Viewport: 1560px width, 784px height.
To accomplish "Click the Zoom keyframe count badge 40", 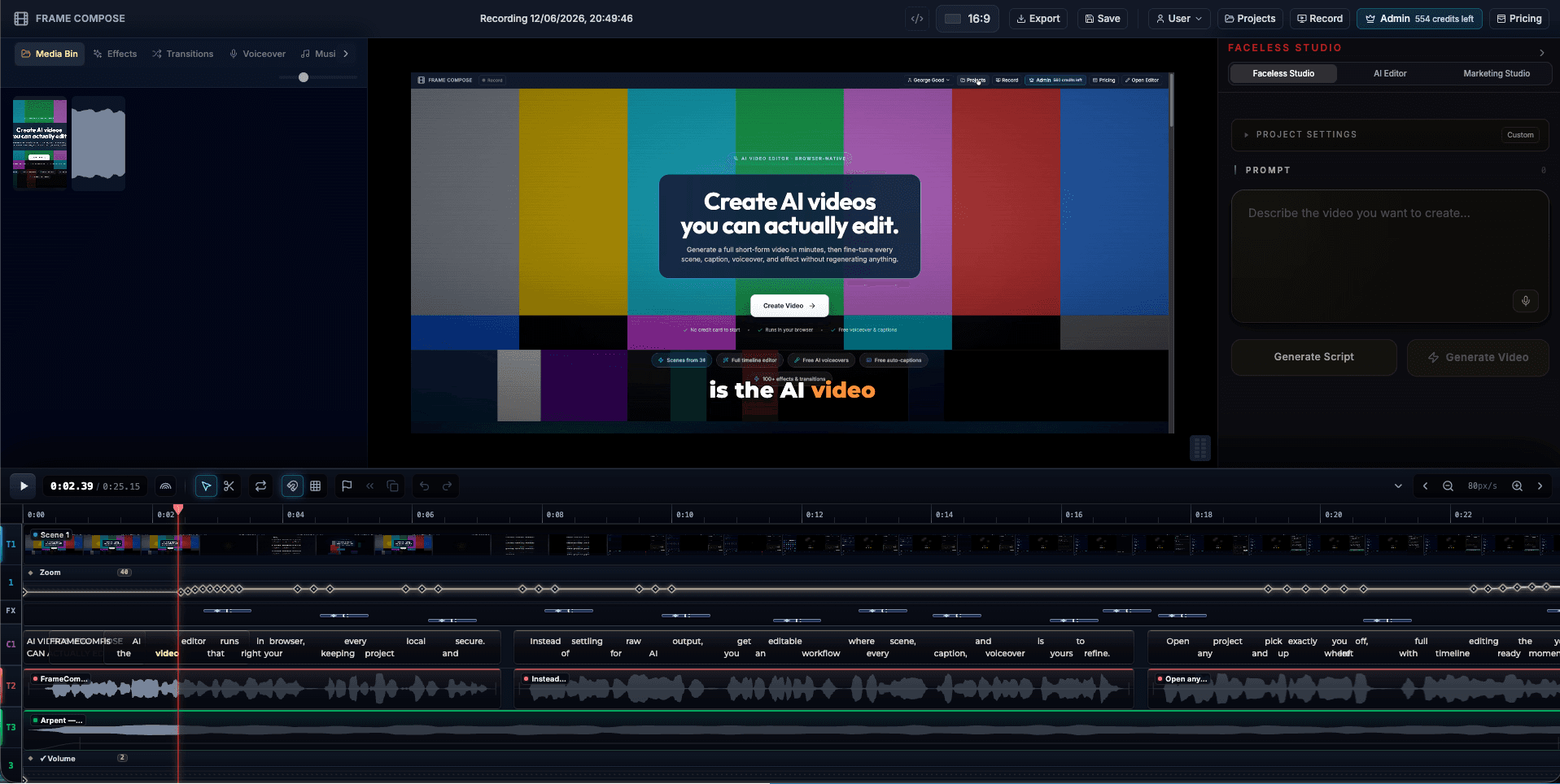I will (x=125, y=572).
